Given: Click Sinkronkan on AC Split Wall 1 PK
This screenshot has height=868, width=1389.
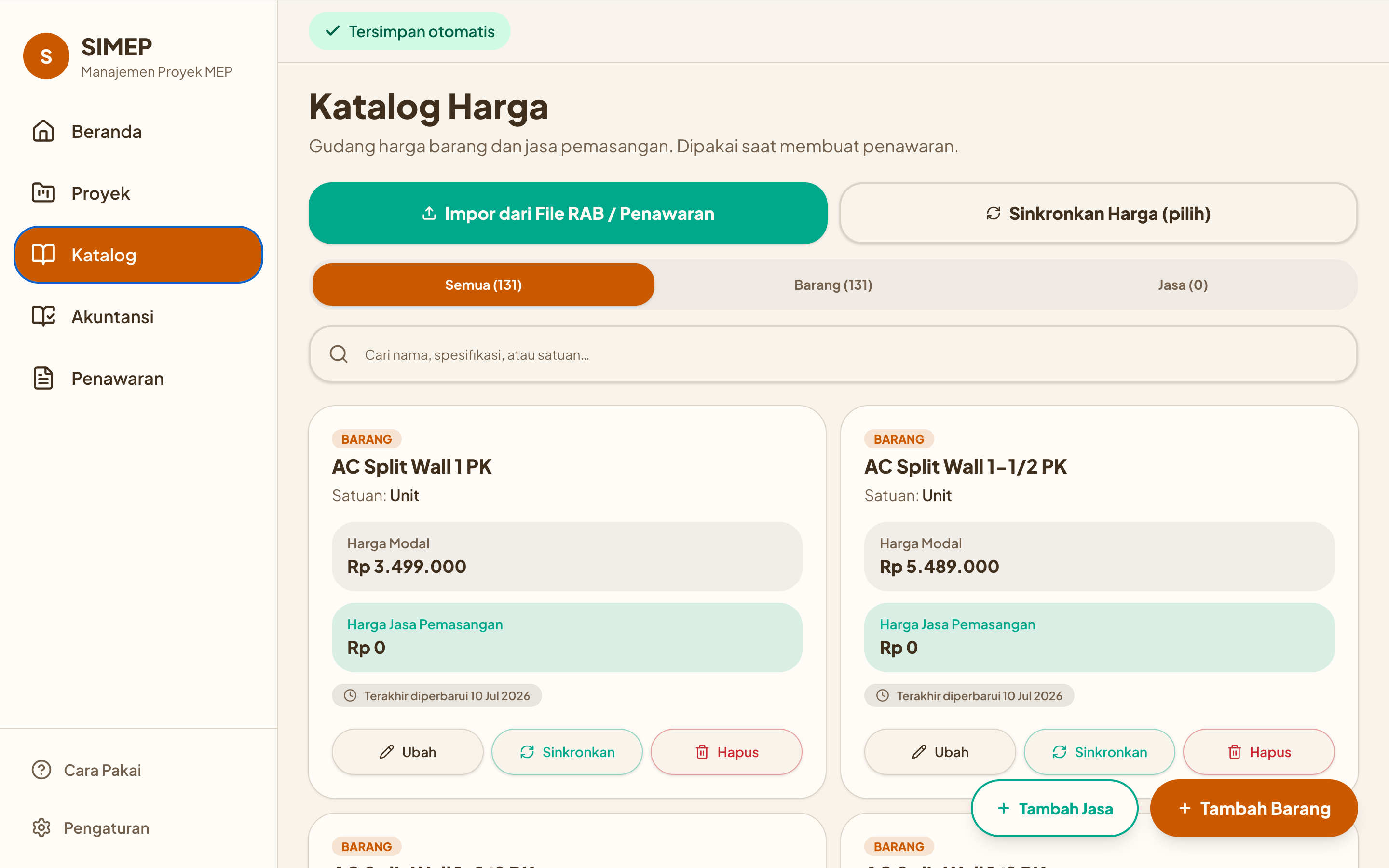Looking at the screenshot, I should [567, 752].
